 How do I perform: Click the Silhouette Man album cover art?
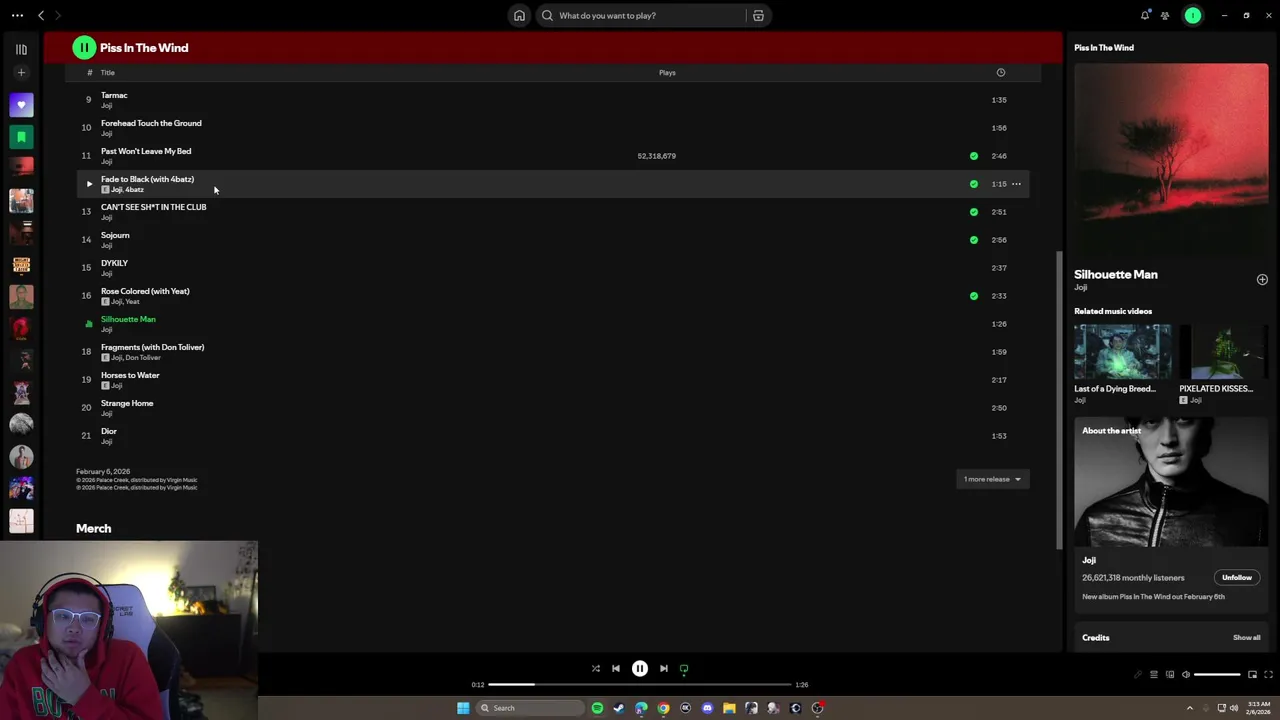click(x=1171, y=160)
